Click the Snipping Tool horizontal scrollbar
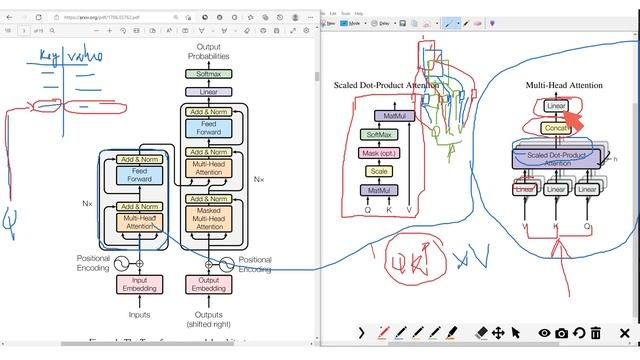The height and width of the screenshot is (360, 640). [473, 344]
